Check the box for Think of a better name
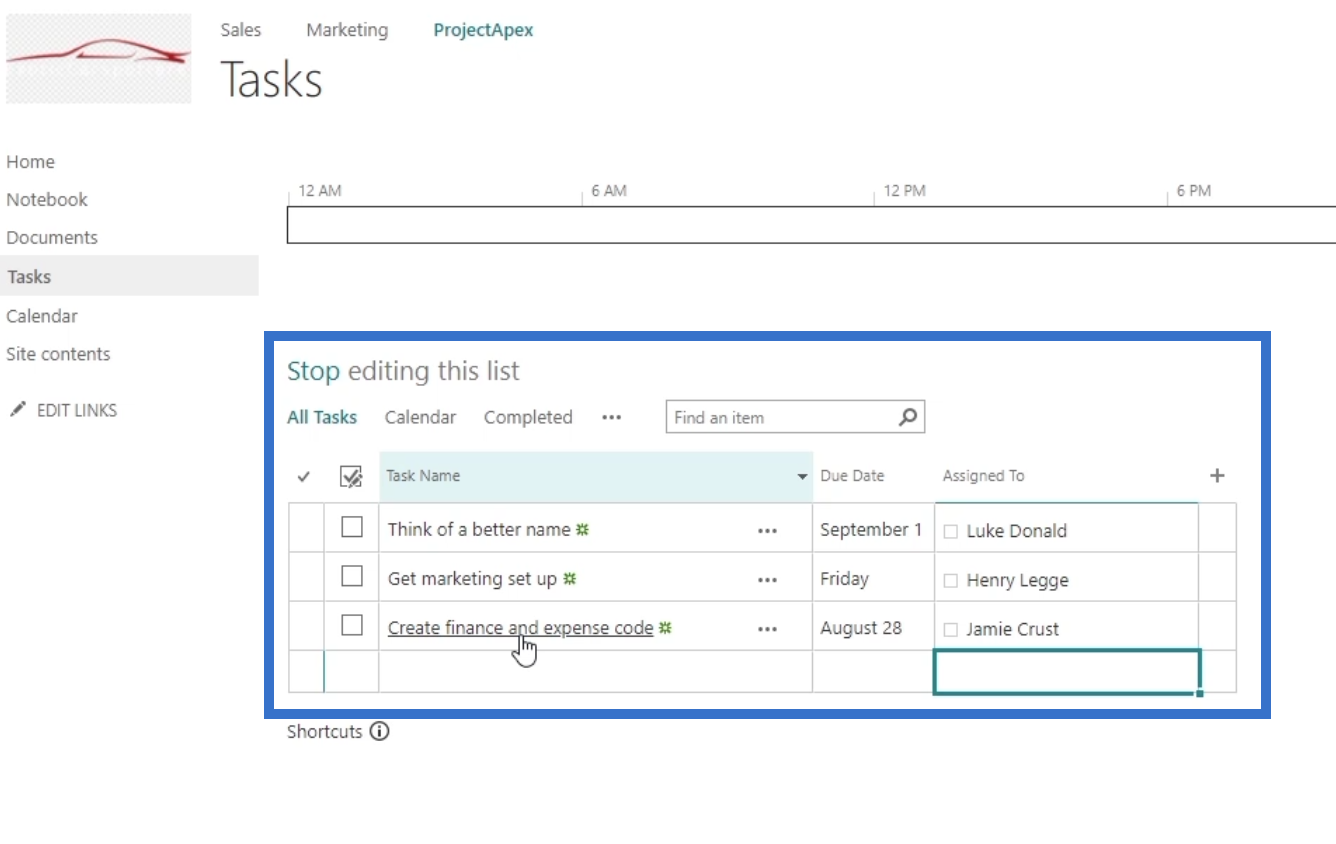Screen dimensions: 1336x844 click(x=352, y=526)
